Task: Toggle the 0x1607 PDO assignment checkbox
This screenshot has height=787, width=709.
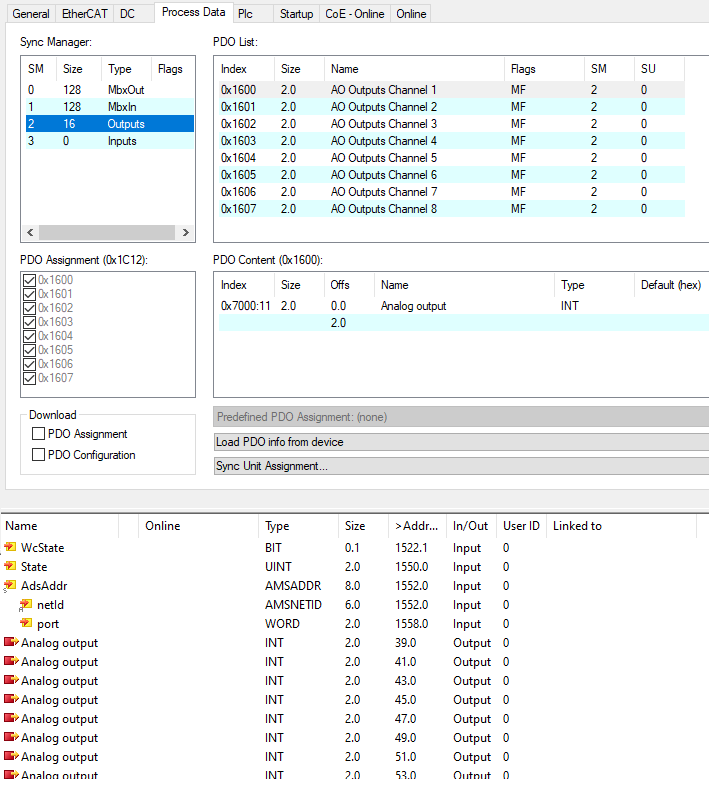Action: (x=30, y=378)
